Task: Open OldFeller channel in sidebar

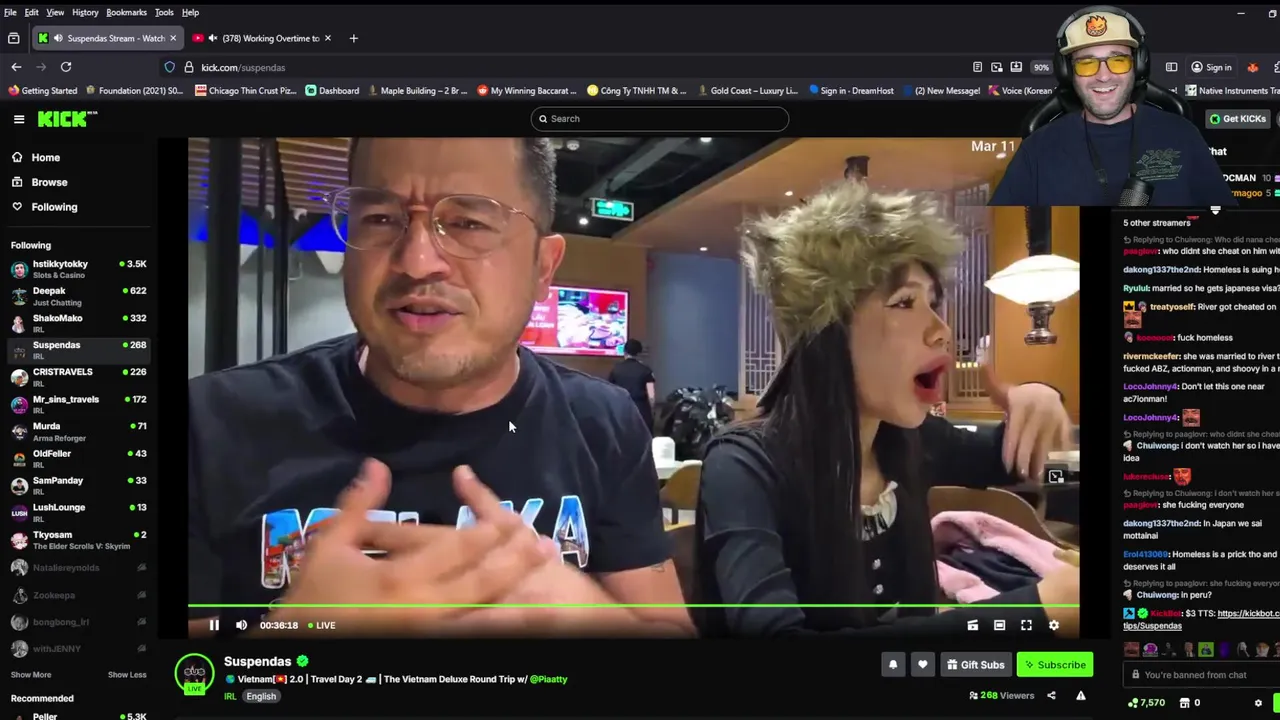Action: point(78,458)
